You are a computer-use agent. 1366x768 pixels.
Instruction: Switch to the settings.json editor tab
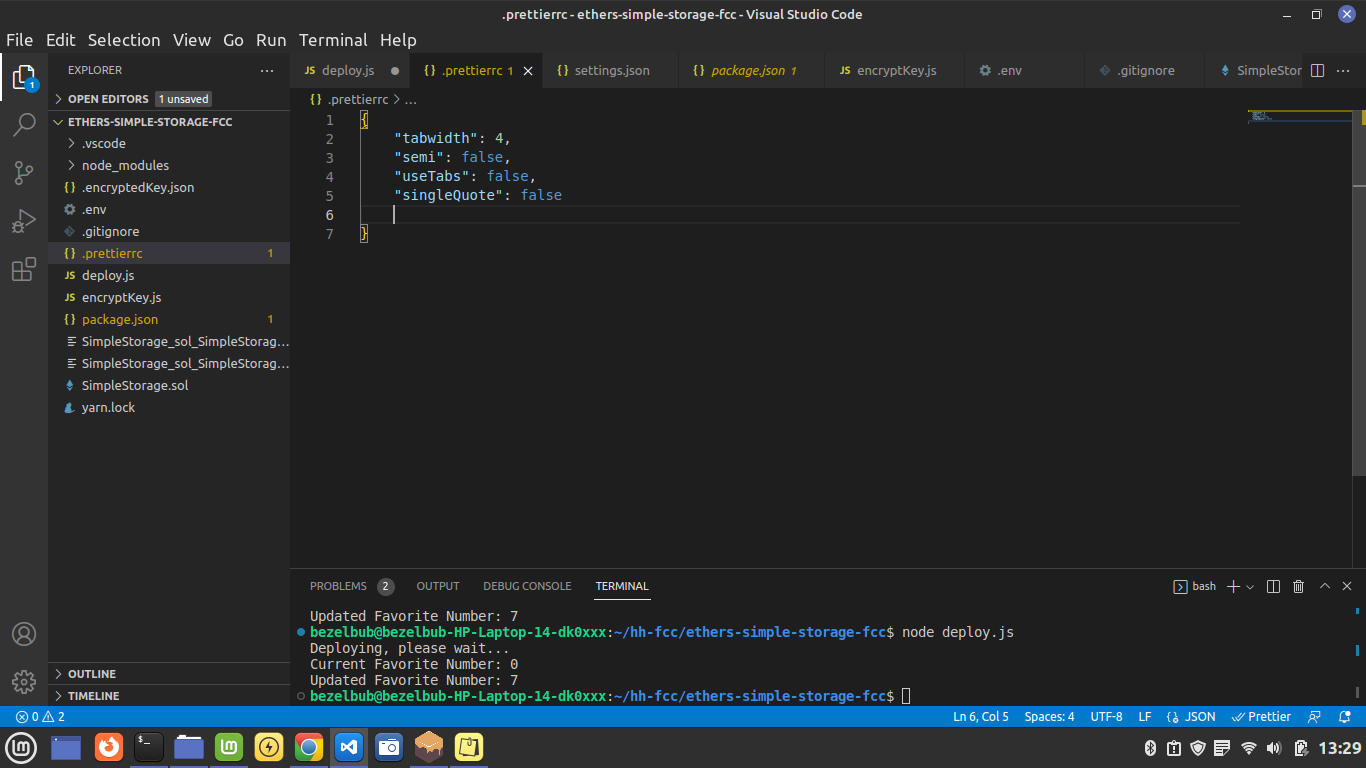609,71
